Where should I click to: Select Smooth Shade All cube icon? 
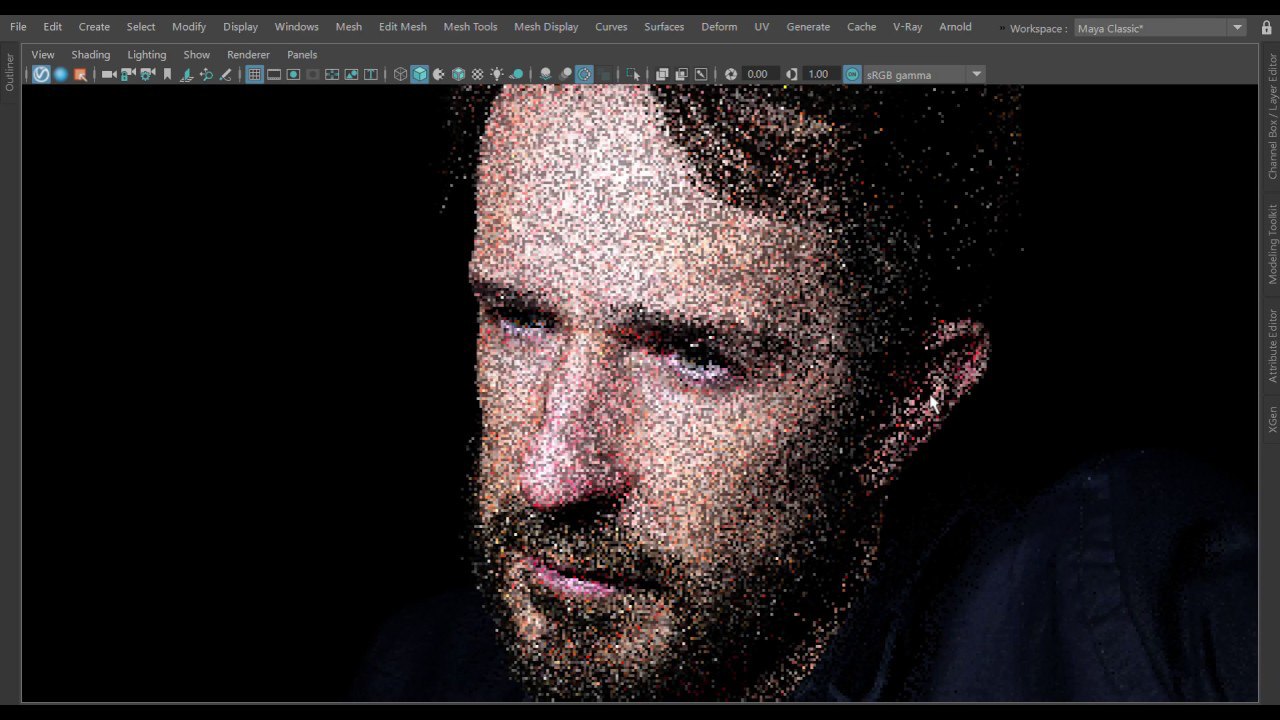(419, 74)
